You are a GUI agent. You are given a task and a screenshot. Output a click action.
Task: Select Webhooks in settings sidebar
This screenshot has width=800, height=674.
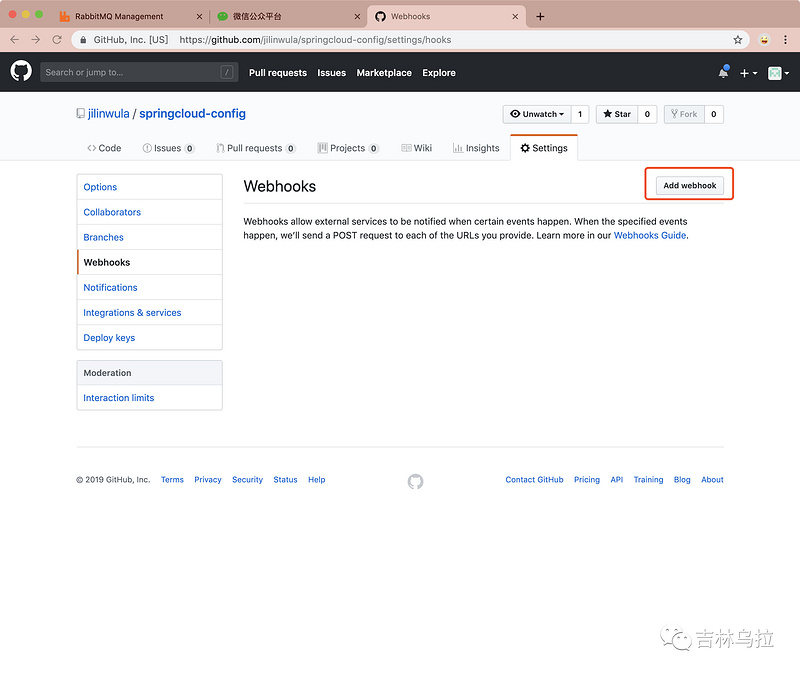[149, 262]
